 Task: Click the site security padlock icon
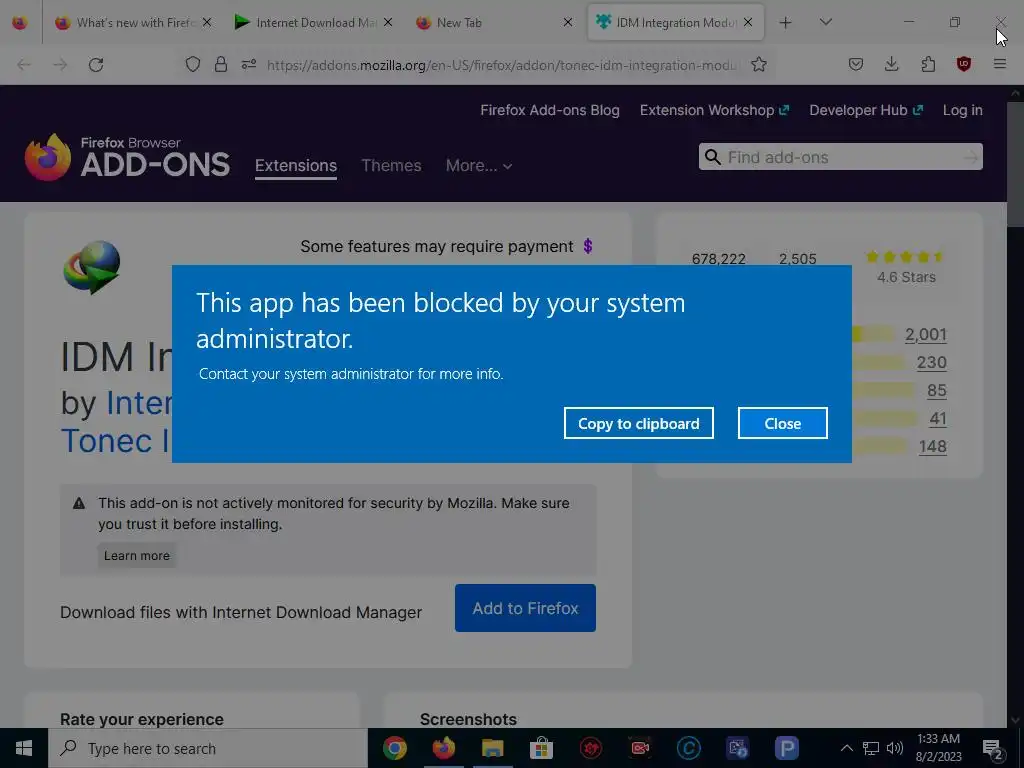click(221, 64)
